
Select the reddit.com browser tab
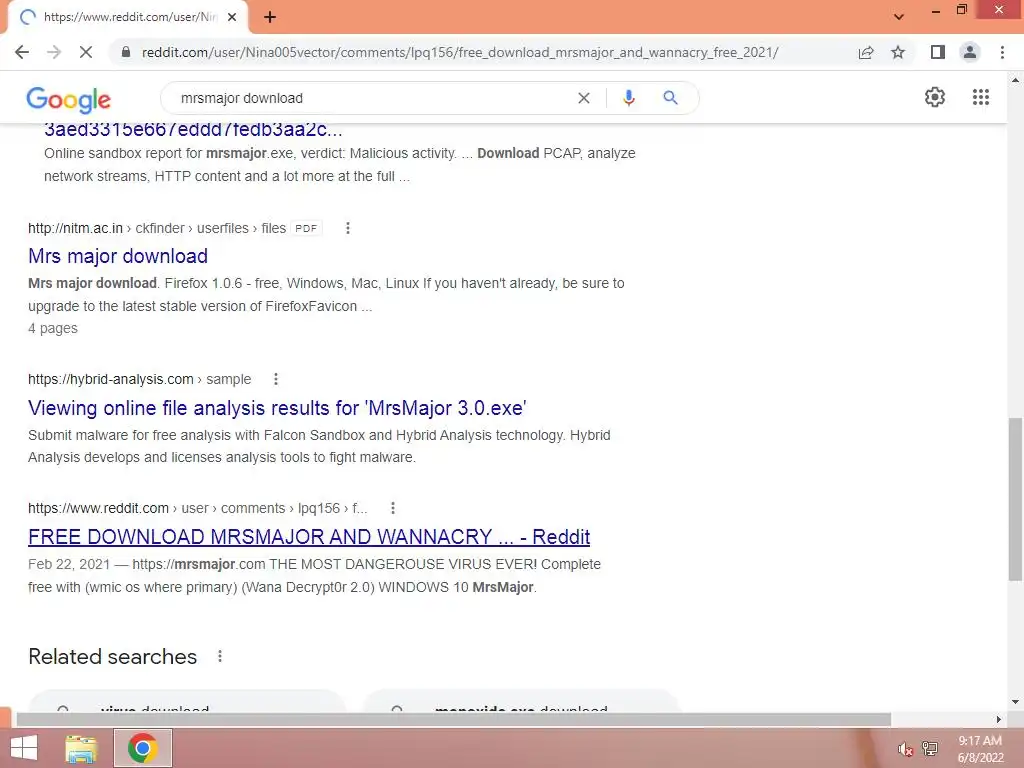coord(127,17)
